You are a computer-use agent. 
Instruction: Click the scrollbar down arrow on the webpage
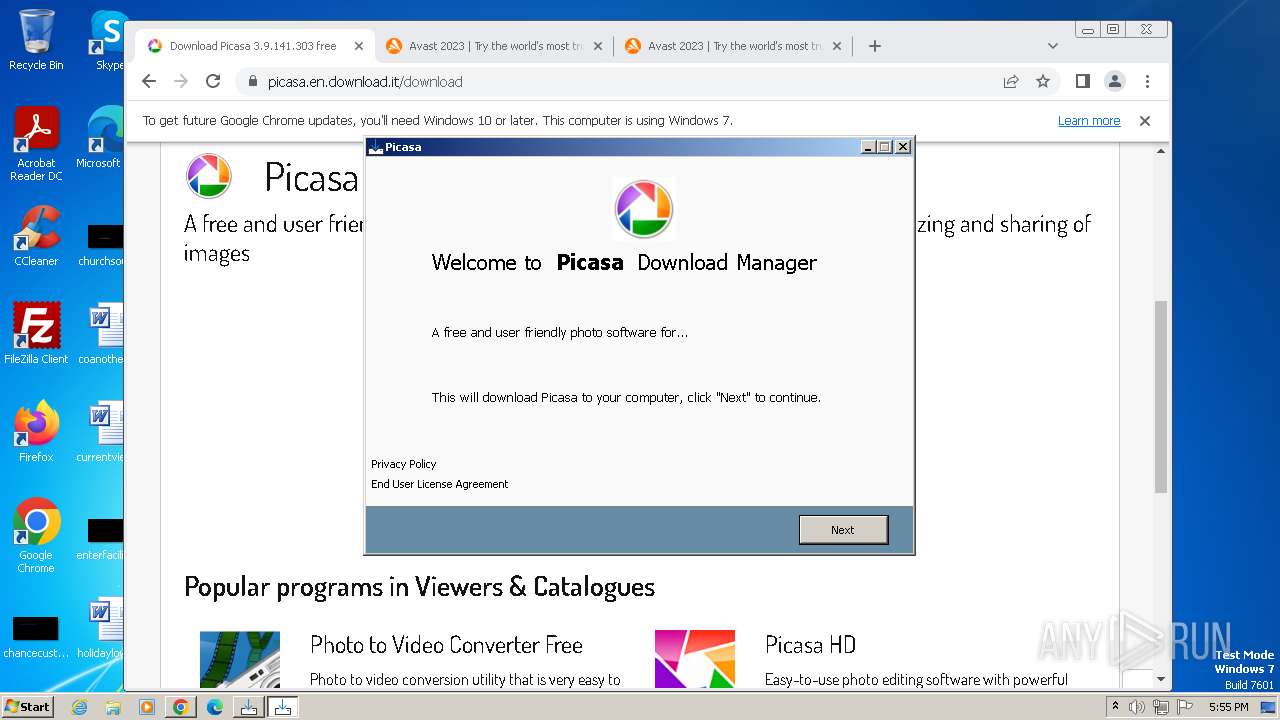(x=1161, y=679)
